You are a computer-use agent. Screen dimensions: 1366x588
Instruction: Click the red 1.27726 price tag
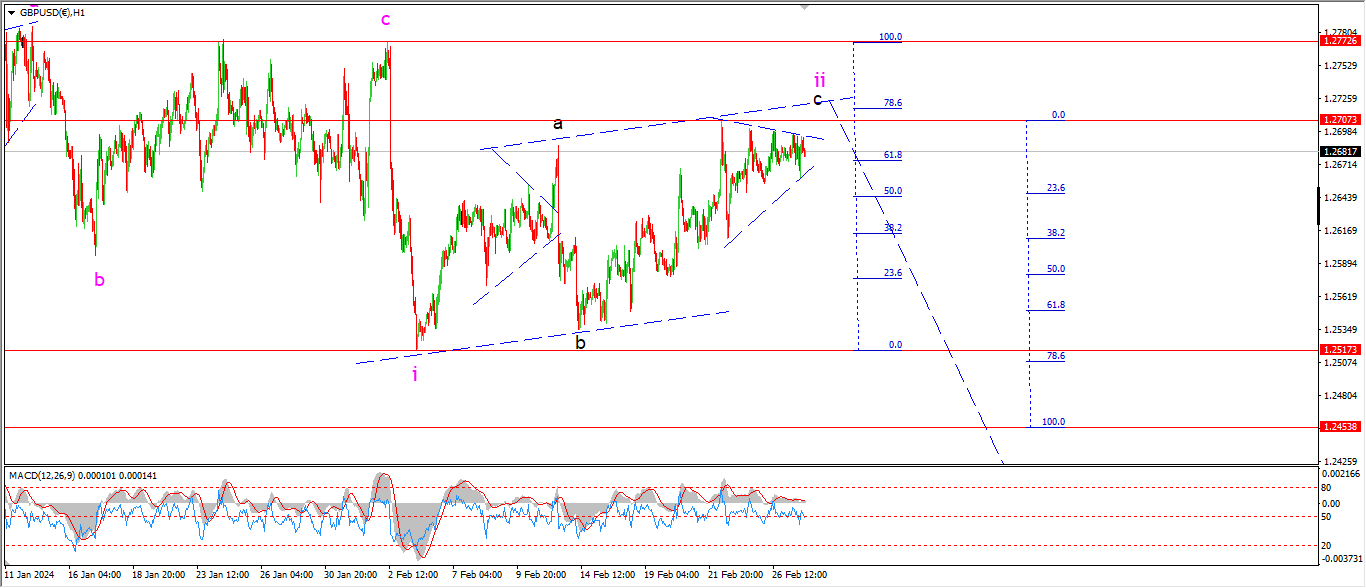coord(1340,41)
